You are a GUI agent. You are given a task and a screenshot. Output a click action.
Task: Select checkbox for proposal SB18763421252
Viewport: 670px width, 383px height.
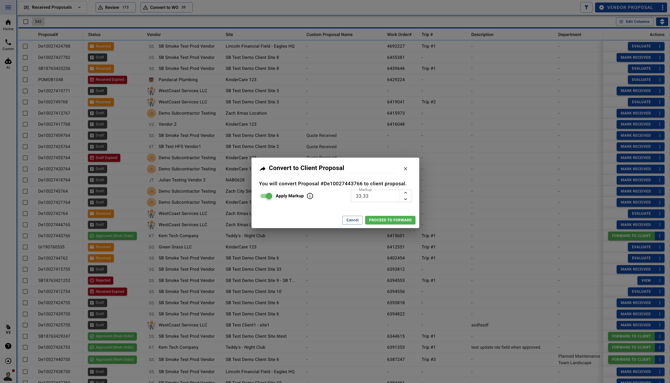26,280
